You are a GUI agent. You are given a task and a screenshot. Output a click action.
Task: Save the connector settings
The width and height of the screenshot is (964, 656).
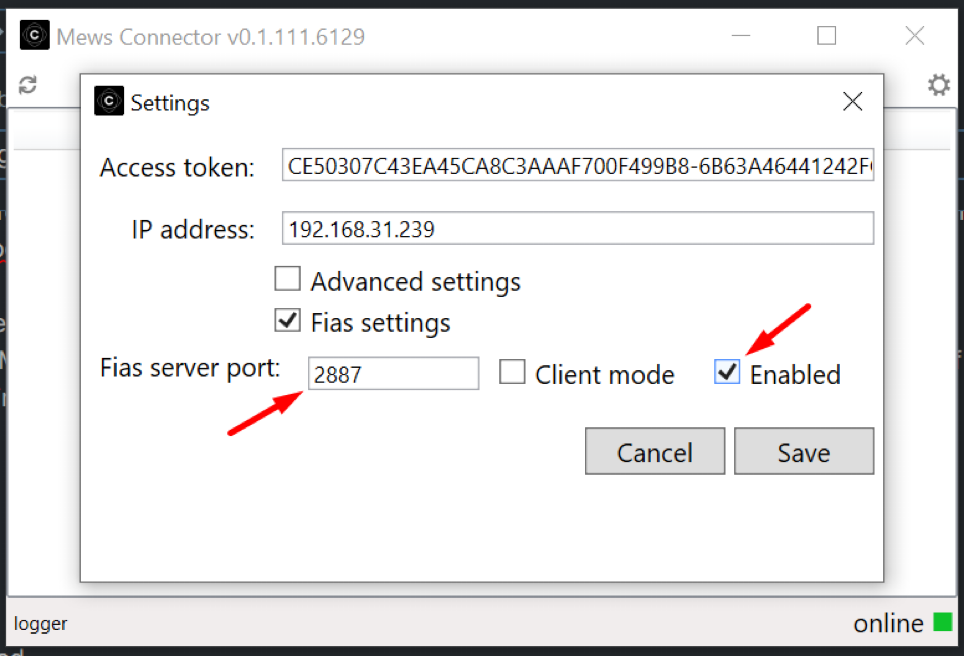[803, 452]
